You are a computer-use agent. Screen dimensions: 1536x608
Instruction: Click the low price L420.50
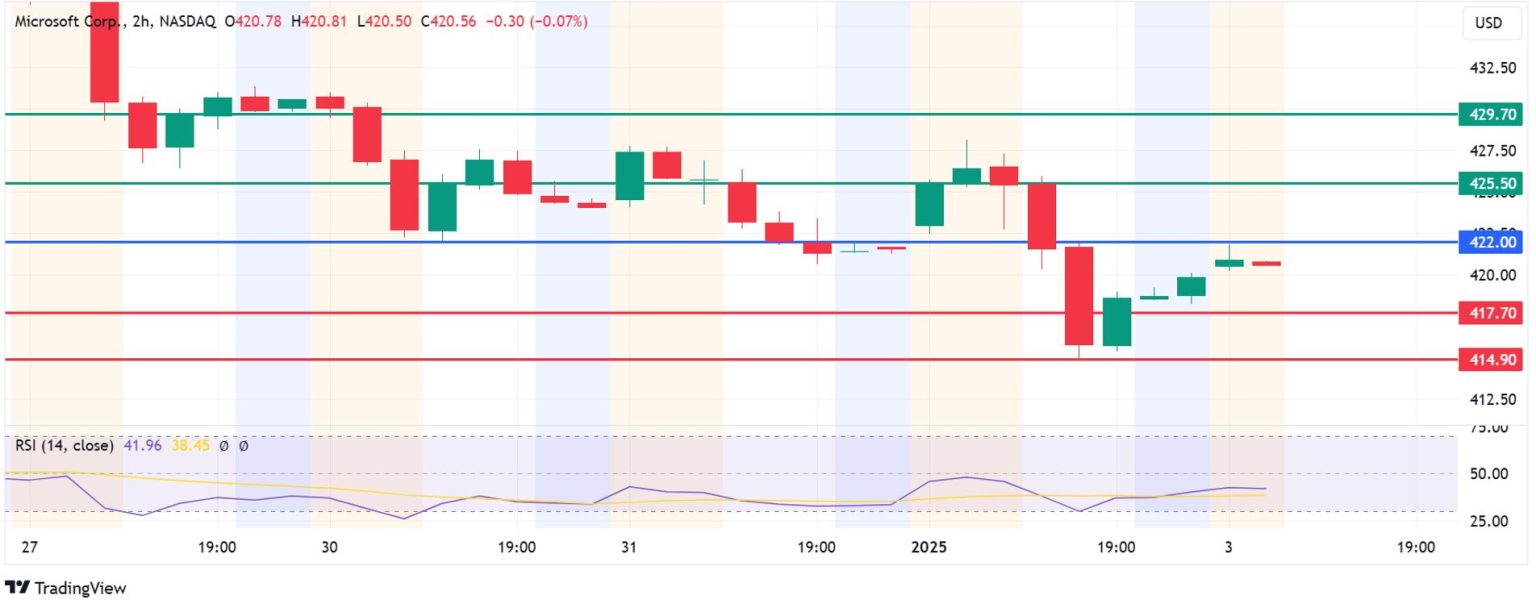pyautogui.click(x=385, y=21)
